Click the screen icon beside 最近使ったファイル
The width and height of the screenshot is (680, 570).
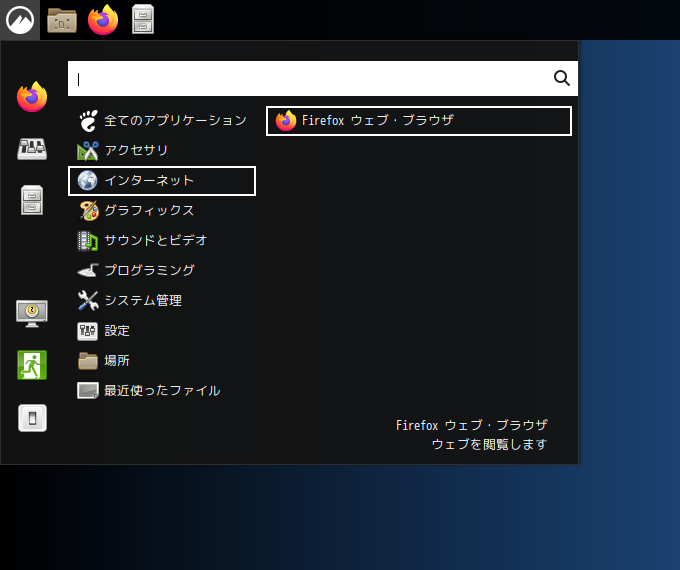click(x=88, y=390)
